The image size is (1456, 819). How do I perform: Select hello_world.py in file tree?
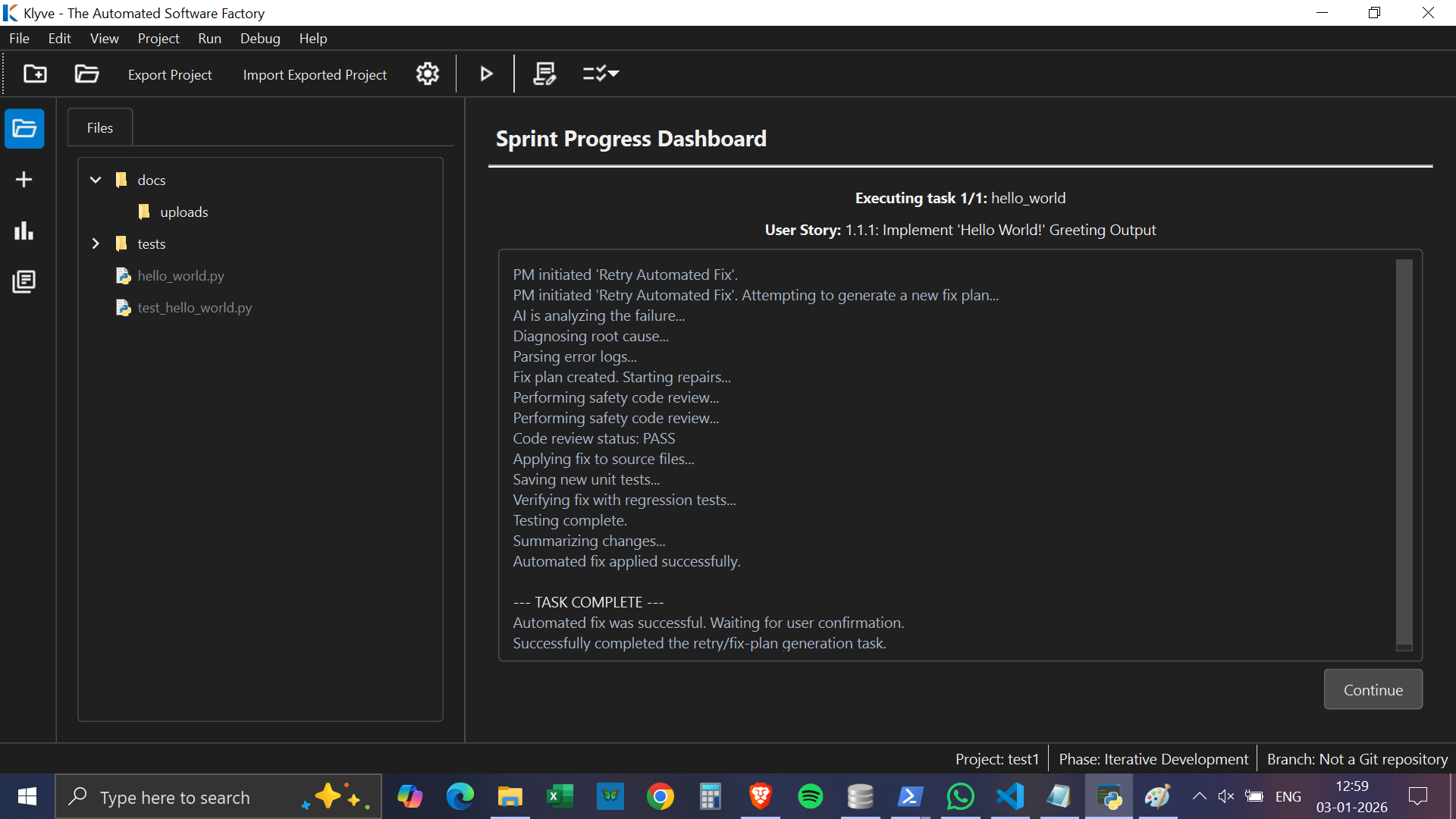point(180,276)
